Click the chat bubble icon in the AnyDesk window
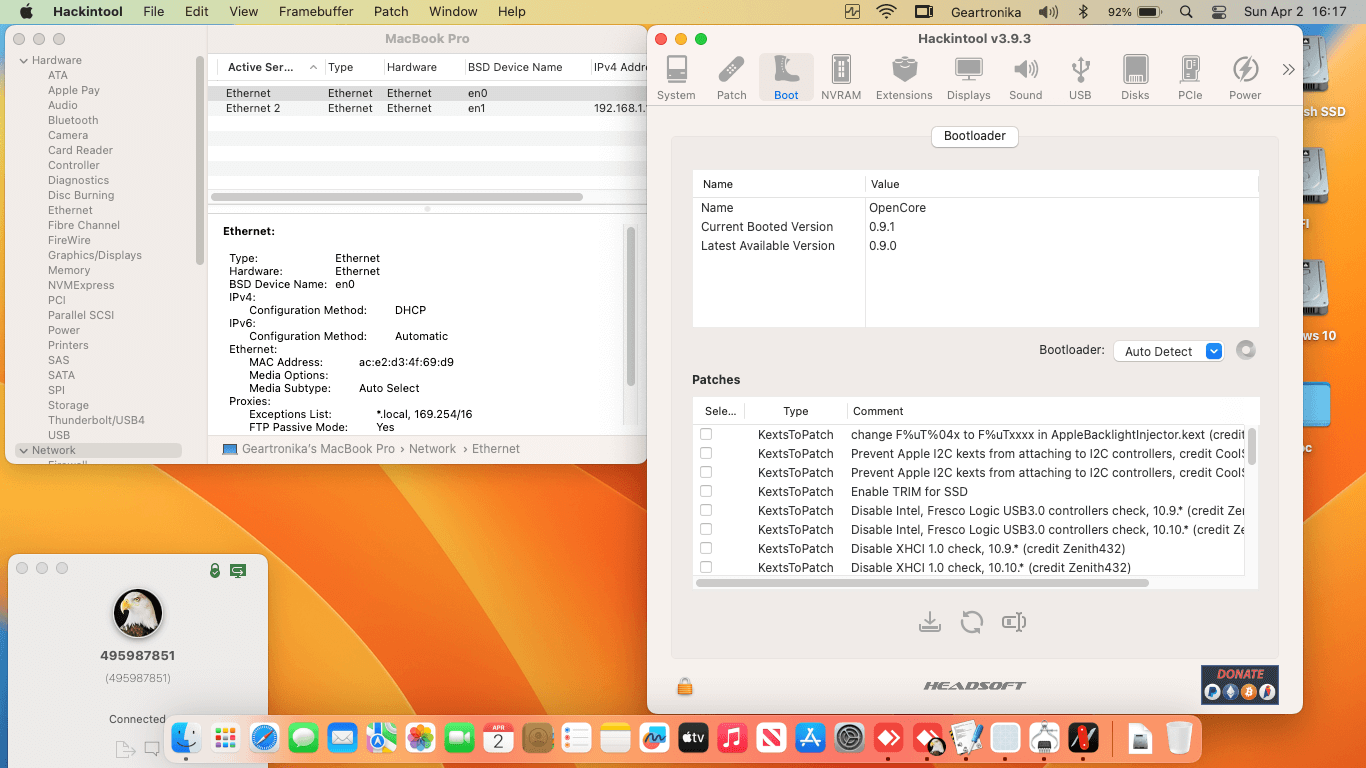This screenshot has height=768, width=1366. (152, 748)
